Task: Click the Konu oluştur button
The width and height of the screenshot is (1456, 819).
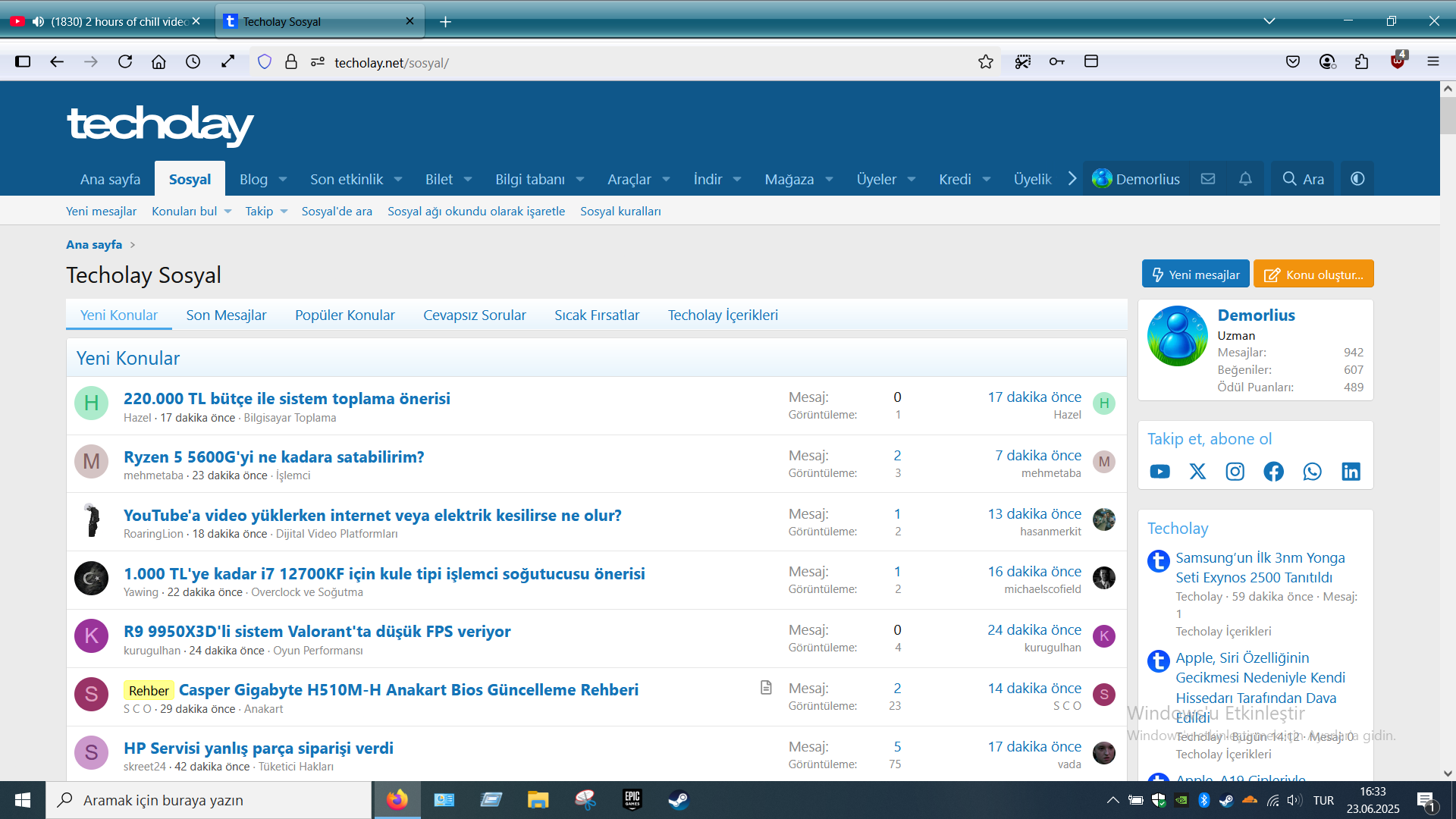Action: [x=1313, y=275]
